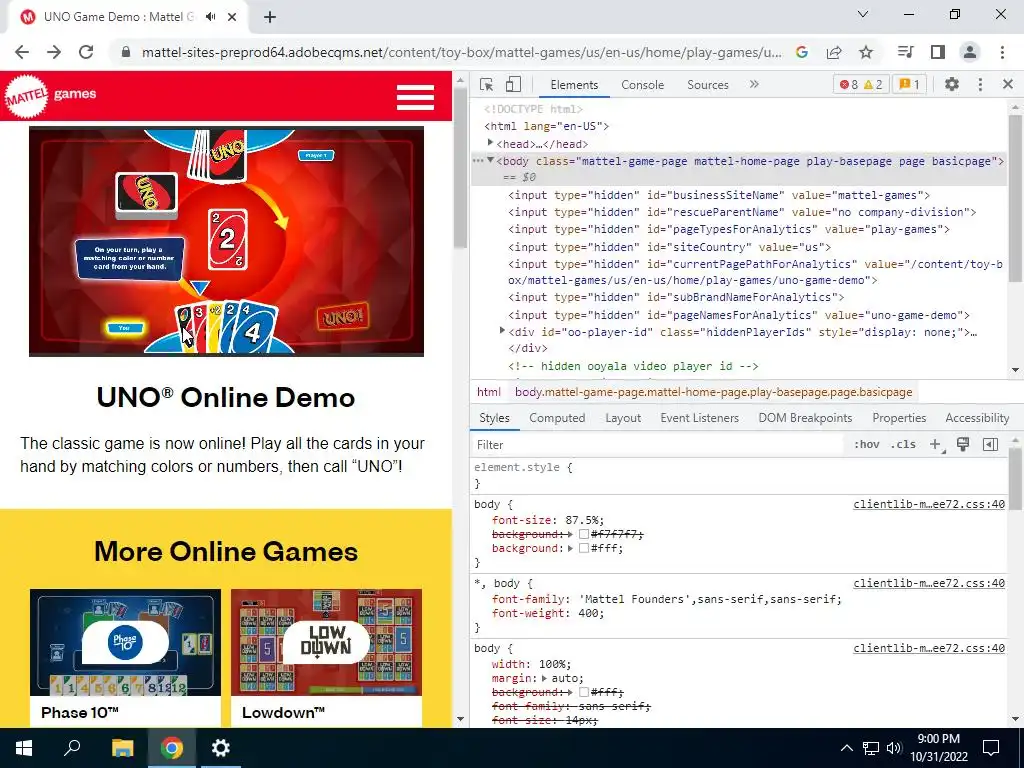Viewport: 1024px width, 768px height.
Task: Click the #fff background color swatch
Action: (x=584, y=549)
